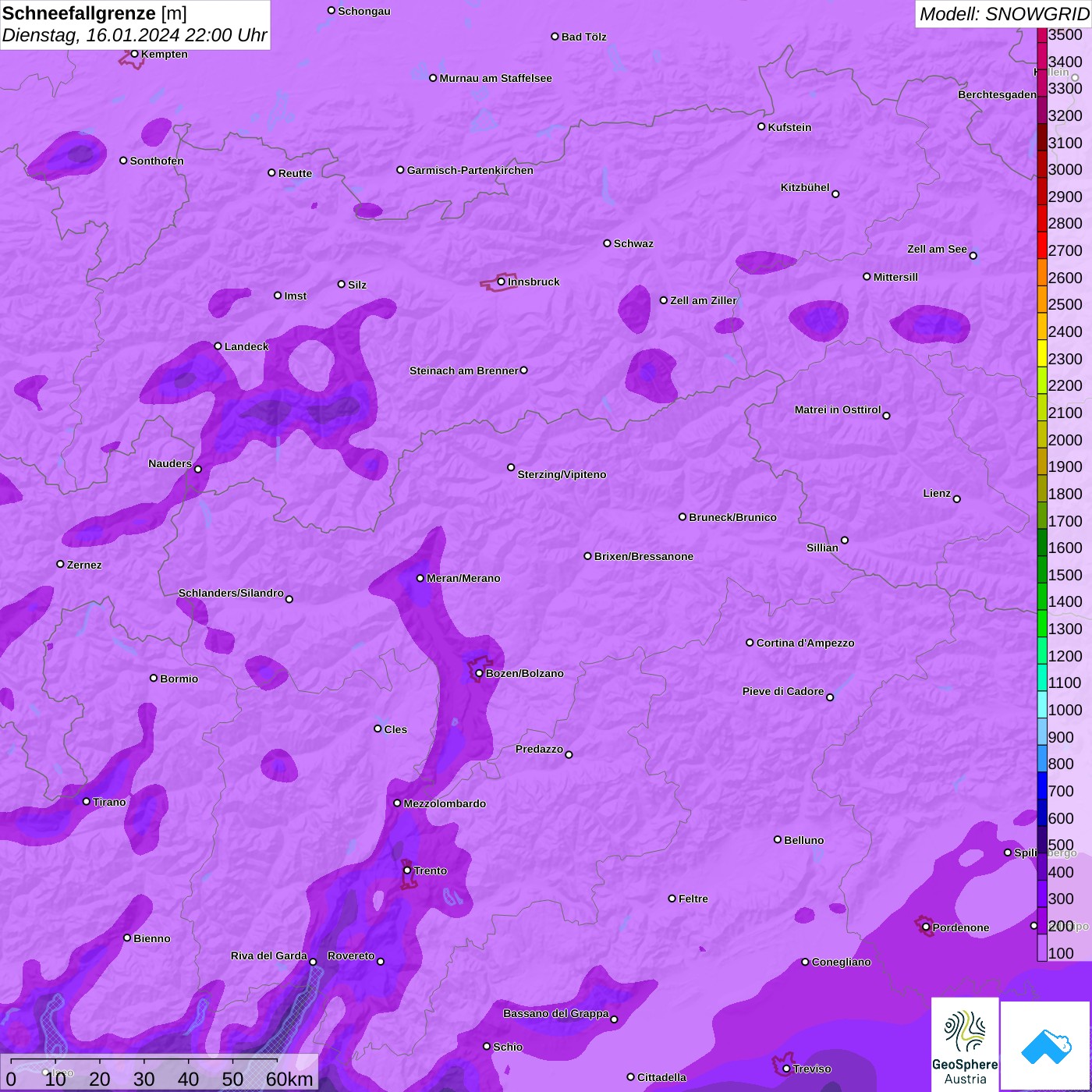Screen dimensions: 1092x1092
Task: Click the Lienz location dot
Action: point(957,499)
